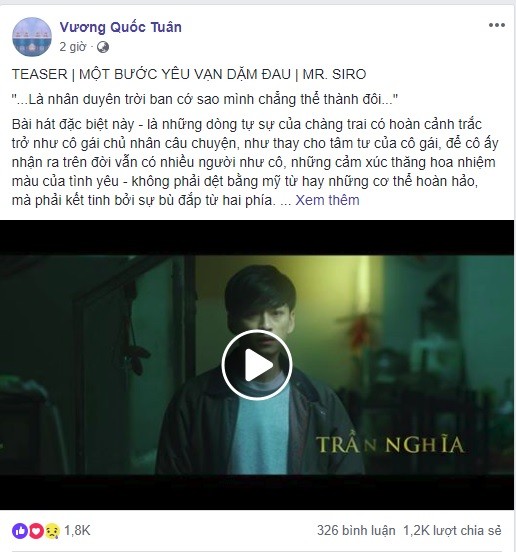Expand post text with 'Xem thêm'
Image resolution: width=516 pixels, height=552 pixels.
point(327,200)
